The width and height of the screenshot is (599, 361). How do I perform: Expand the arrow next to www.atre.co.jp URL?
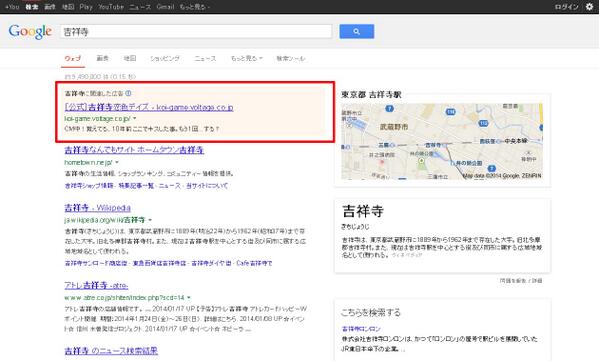click(189, 297)
